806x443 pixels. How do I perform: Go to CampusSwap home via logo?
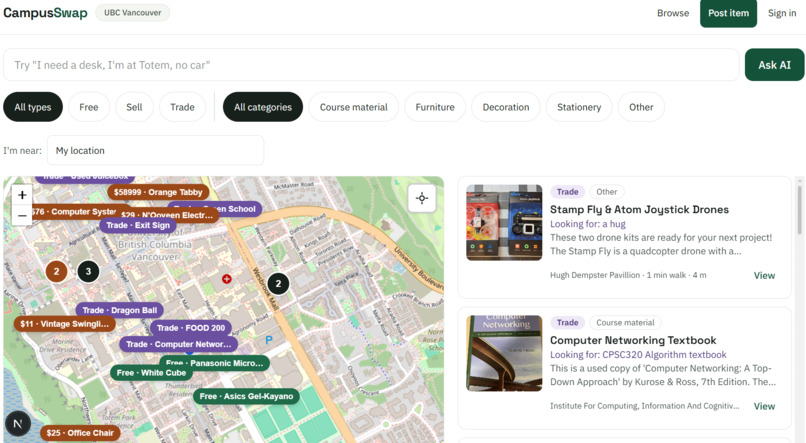click(45, 13)
